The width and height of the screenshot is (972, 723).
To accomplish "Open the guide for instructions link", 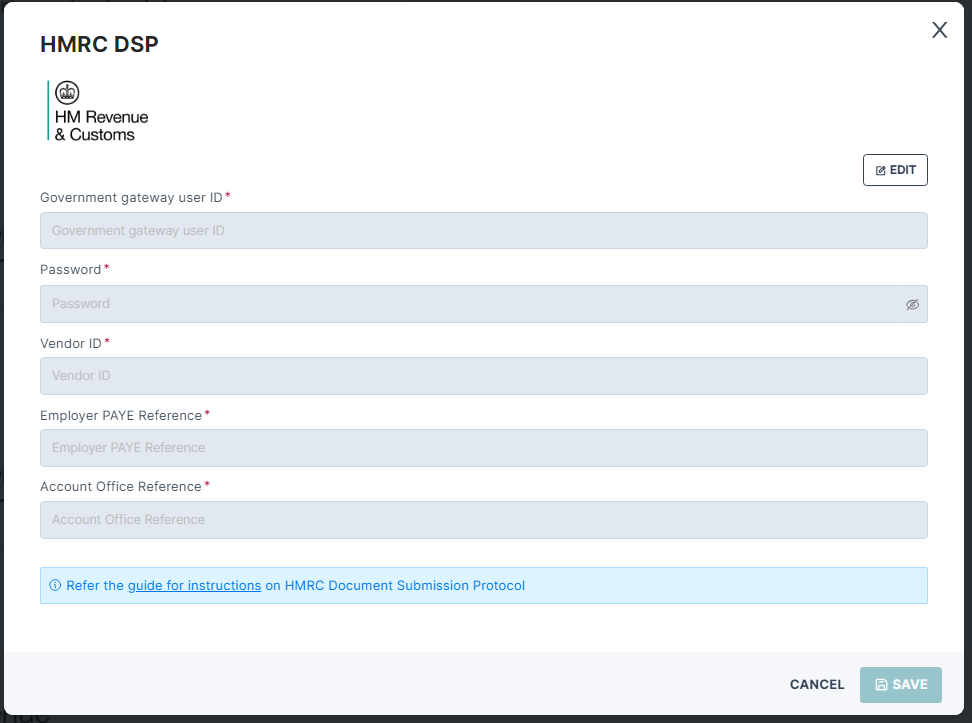I will [x=194, y=585].
